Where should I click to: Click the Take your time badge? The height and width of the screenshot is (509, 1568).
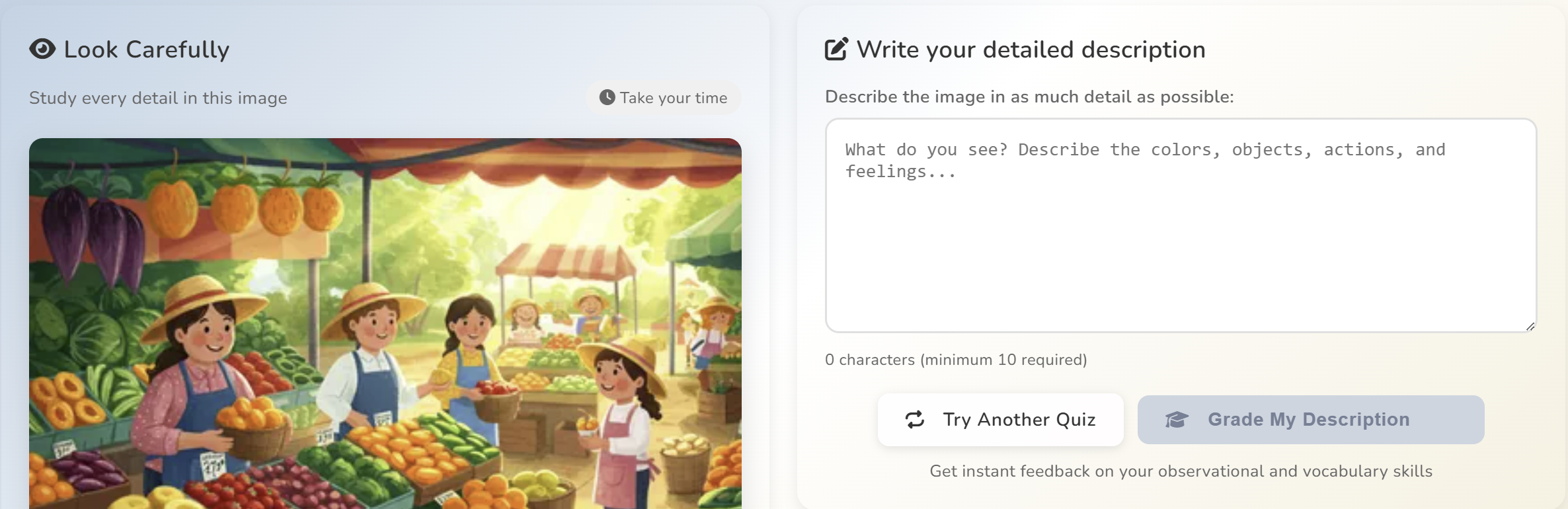[x=663, y=98]
